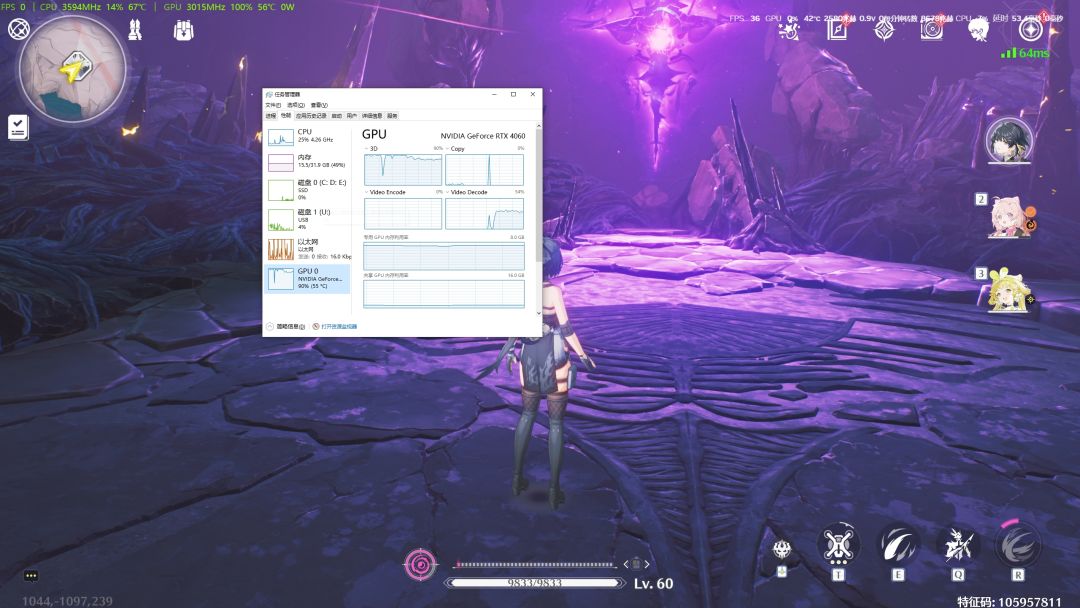Switch to the 启动 tab in Task Manager
The image size is (1080, 608).
[336, 116]
